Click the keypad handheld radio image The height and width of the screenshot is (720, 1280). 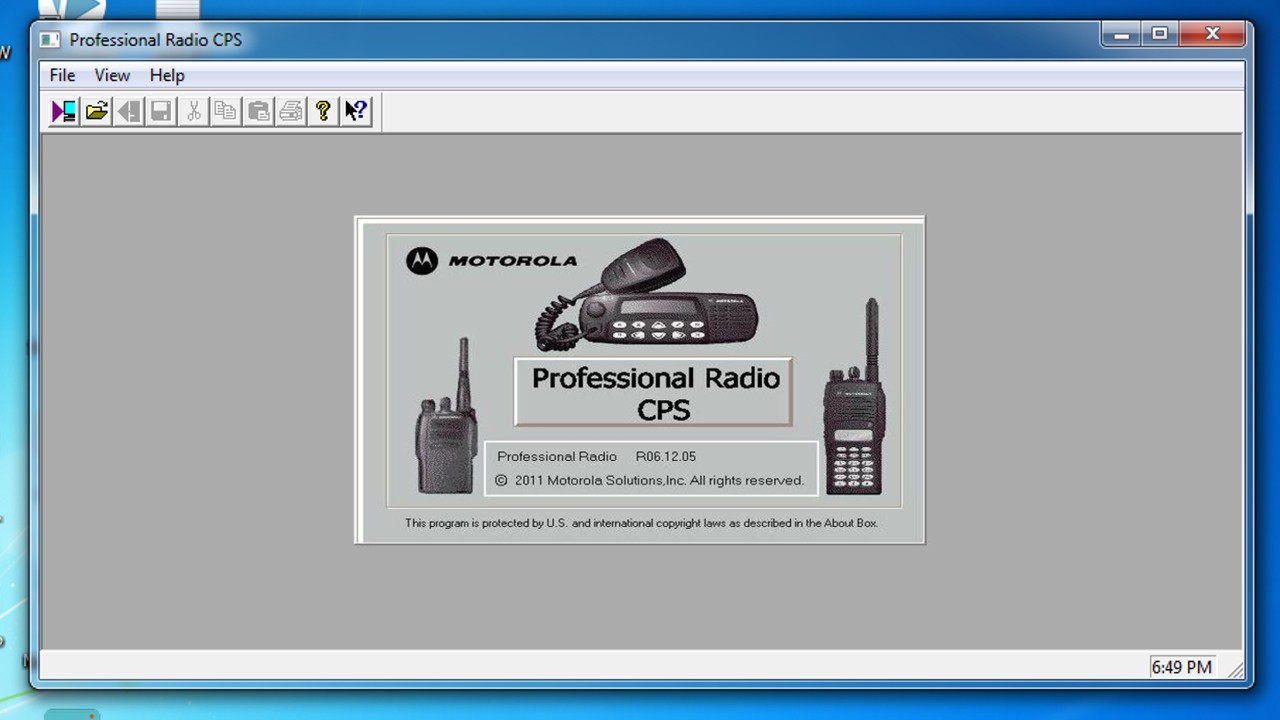(854, 396)
